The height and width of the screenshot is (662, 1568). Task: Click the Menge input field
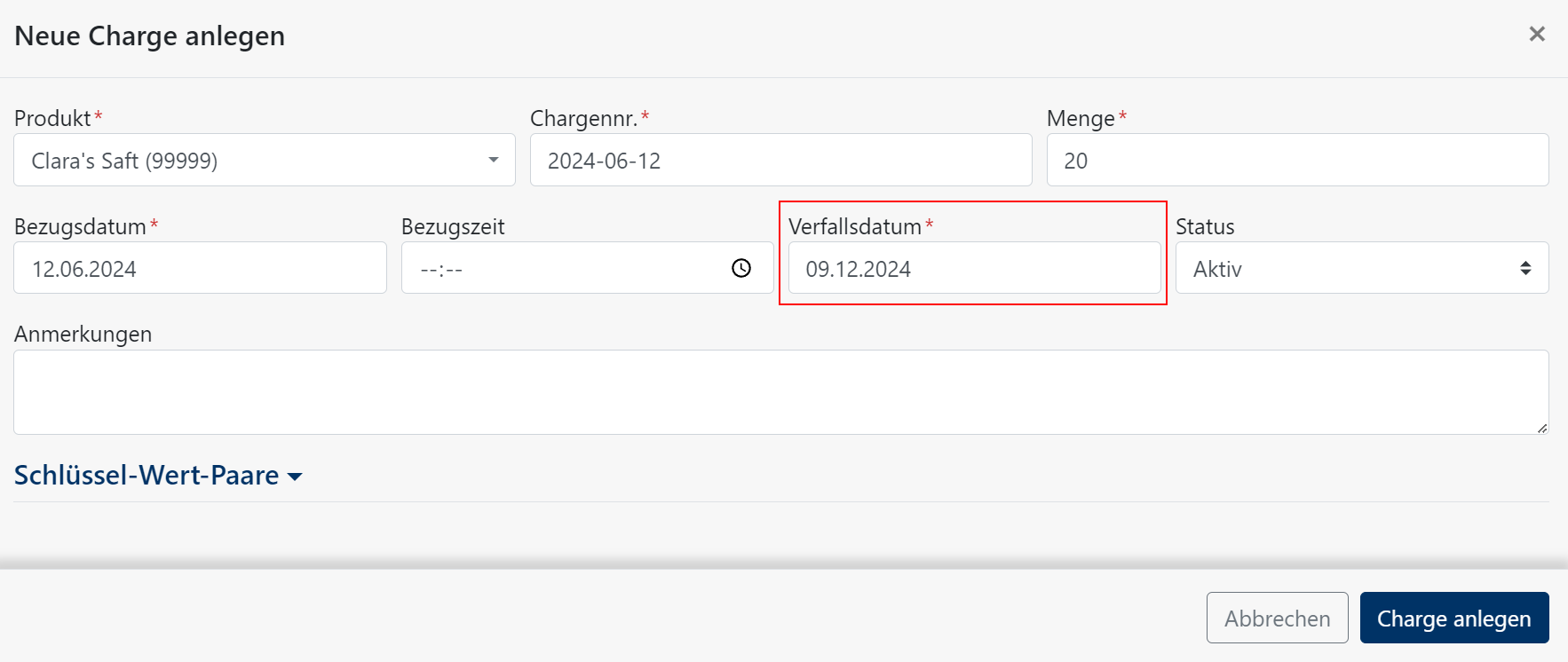(x=1297, y=160)
